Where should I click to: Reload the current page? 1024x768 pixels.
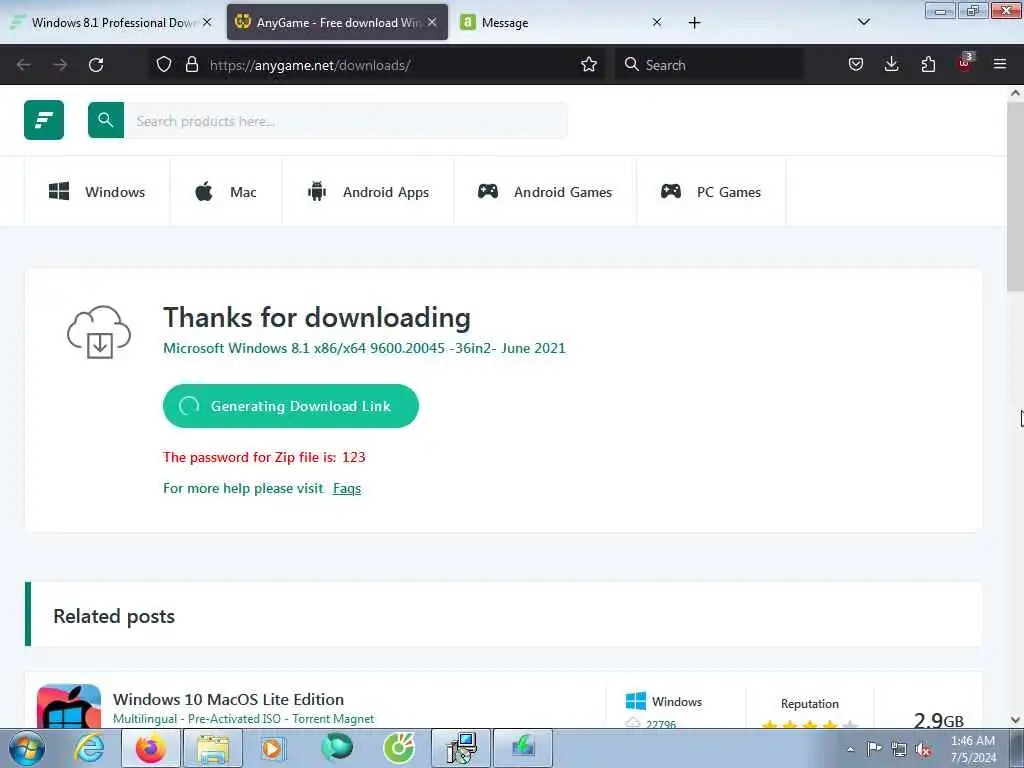click(x=96, y=65)
